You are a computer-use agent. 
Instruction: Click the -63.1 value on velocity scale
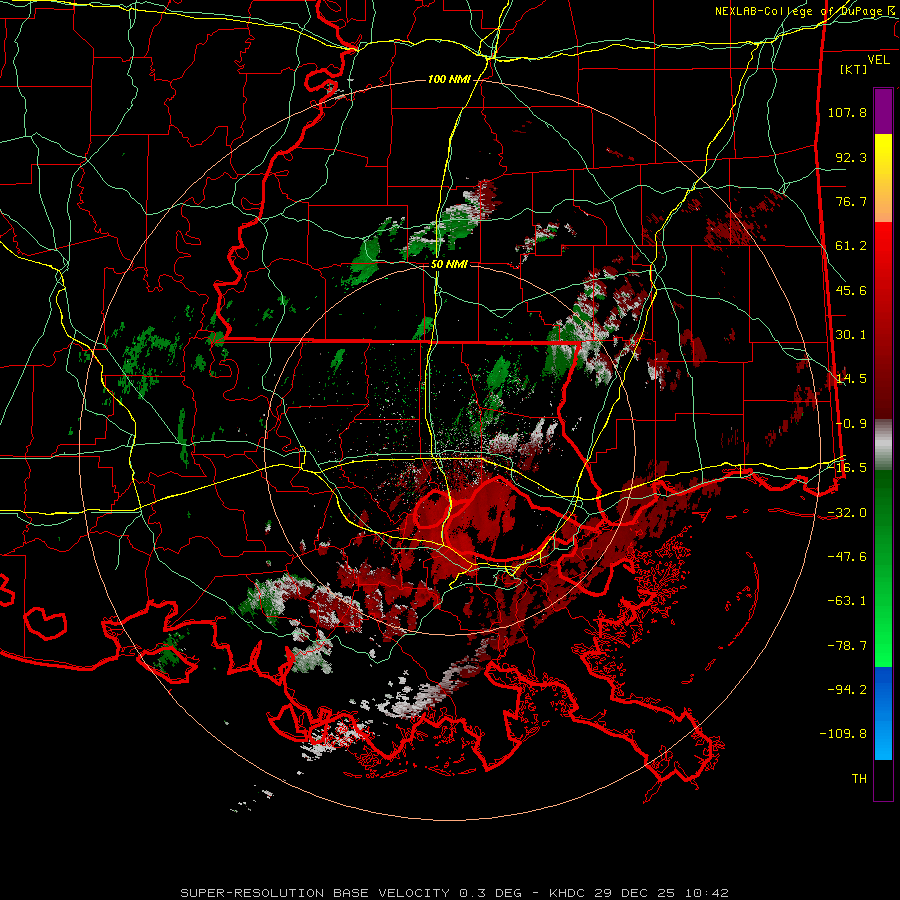coord(847,601)
